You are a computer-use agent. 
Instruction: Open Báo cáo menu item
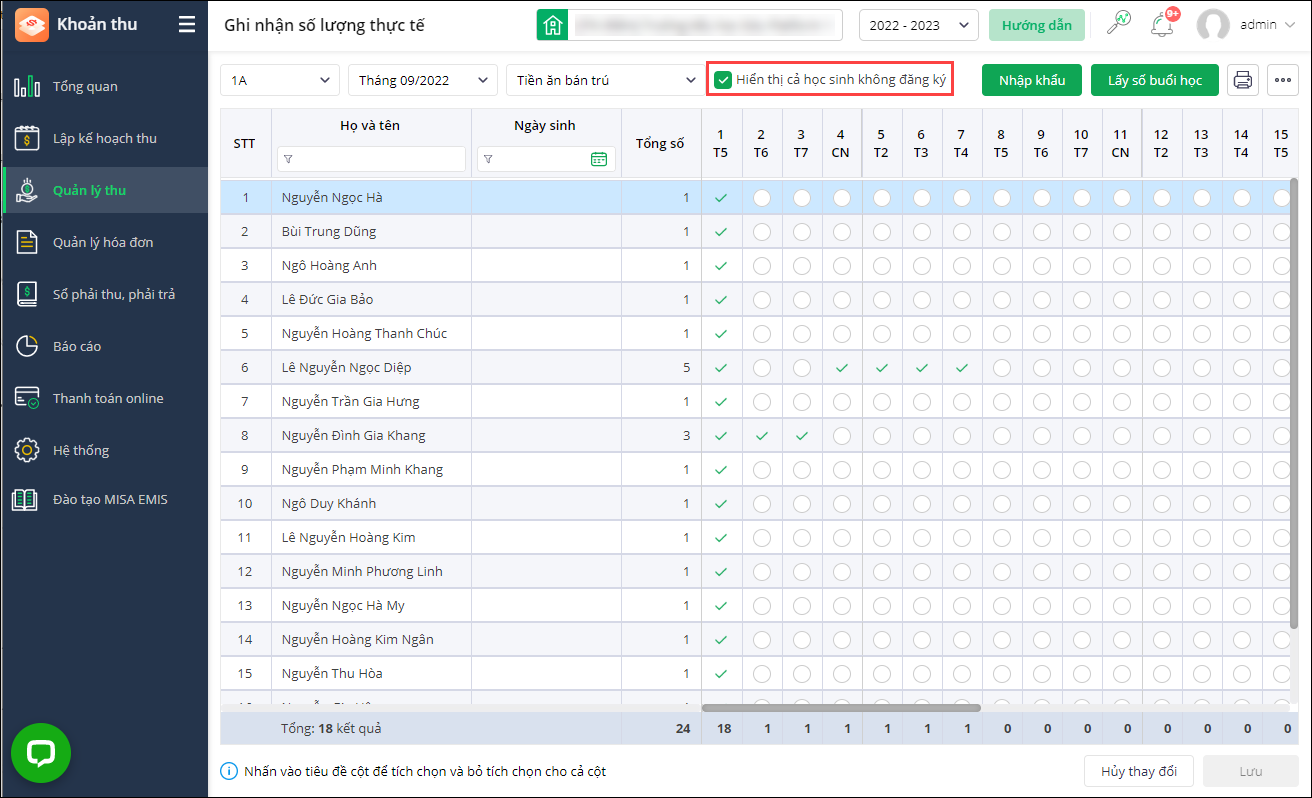pyautogui.click(x=77, y=347)
